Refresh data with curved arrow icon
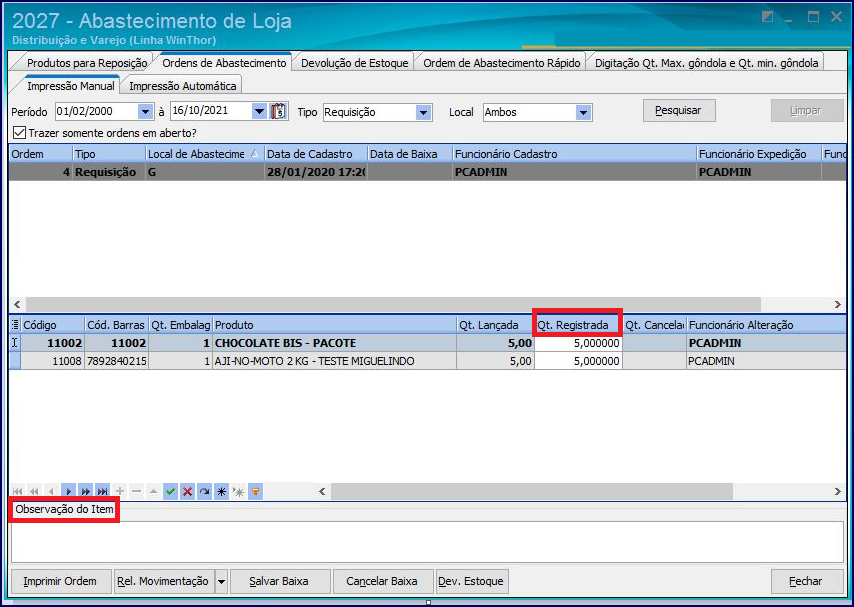The width and height of the screenshot is (854, 607). (204, 491)
